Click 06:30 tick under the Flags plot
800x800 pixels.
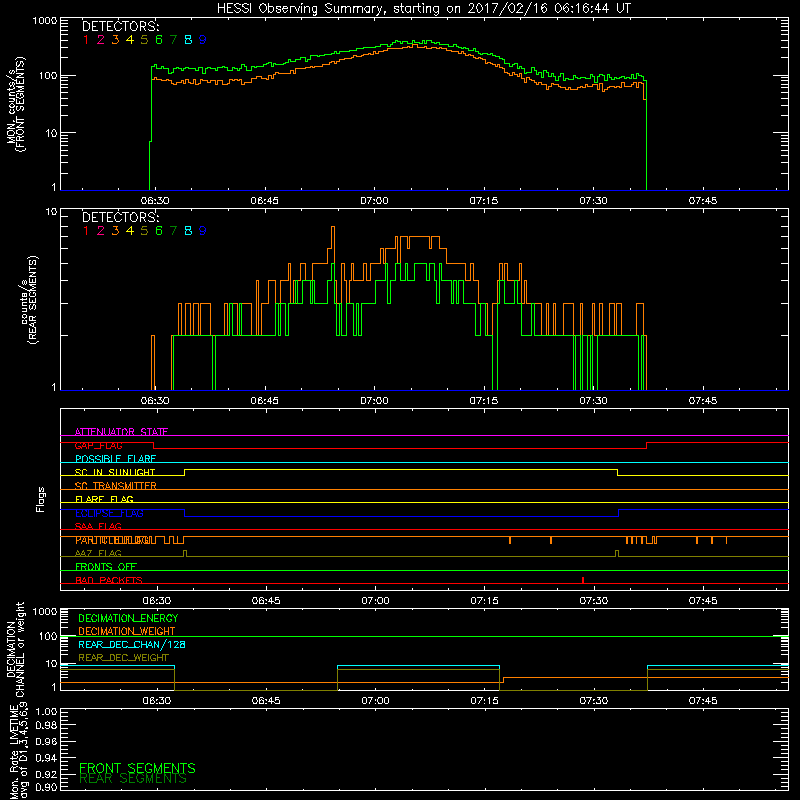coord(156,601)
